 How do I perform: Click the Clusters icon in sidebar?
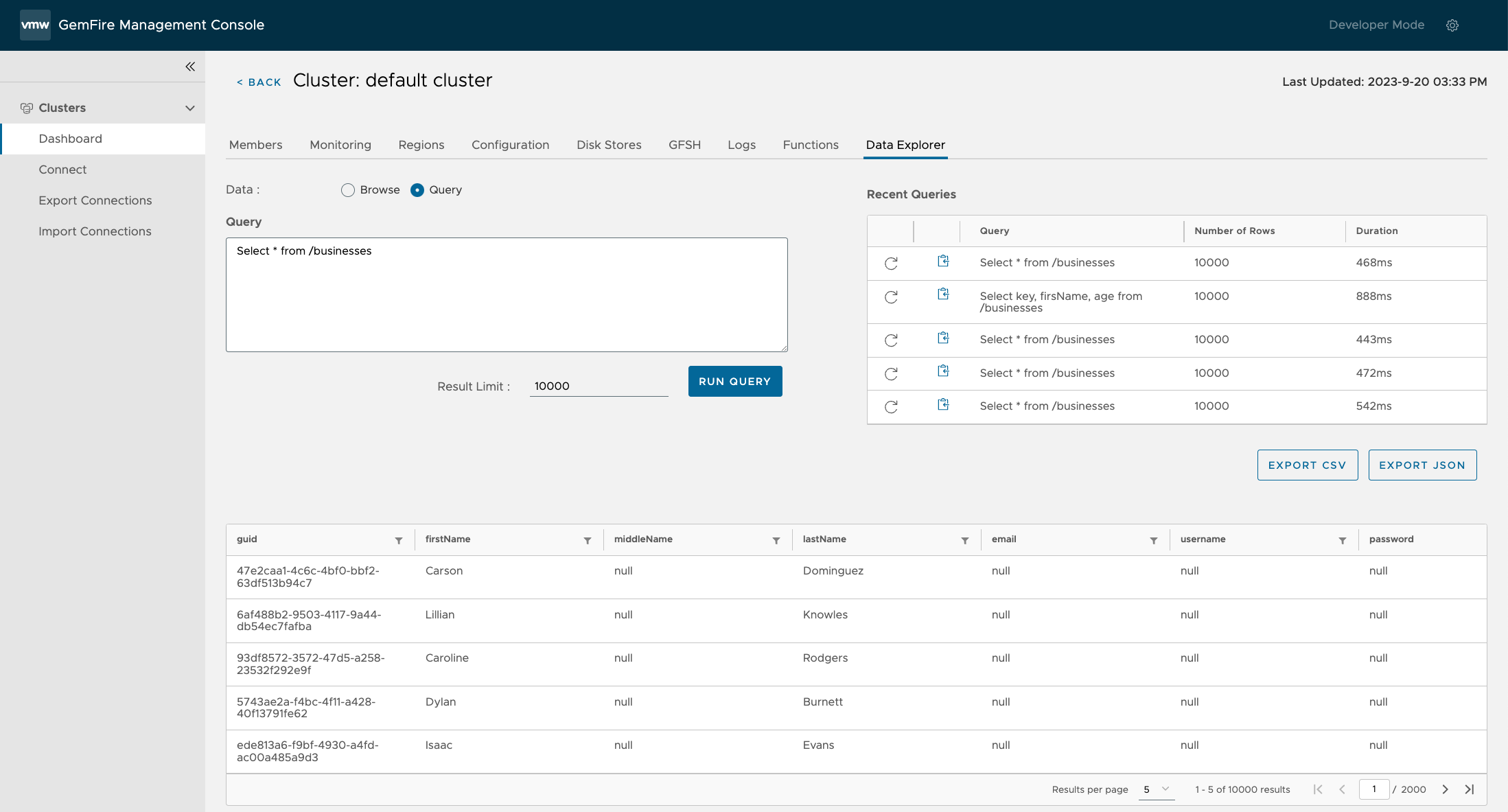(x=27, y=108)
